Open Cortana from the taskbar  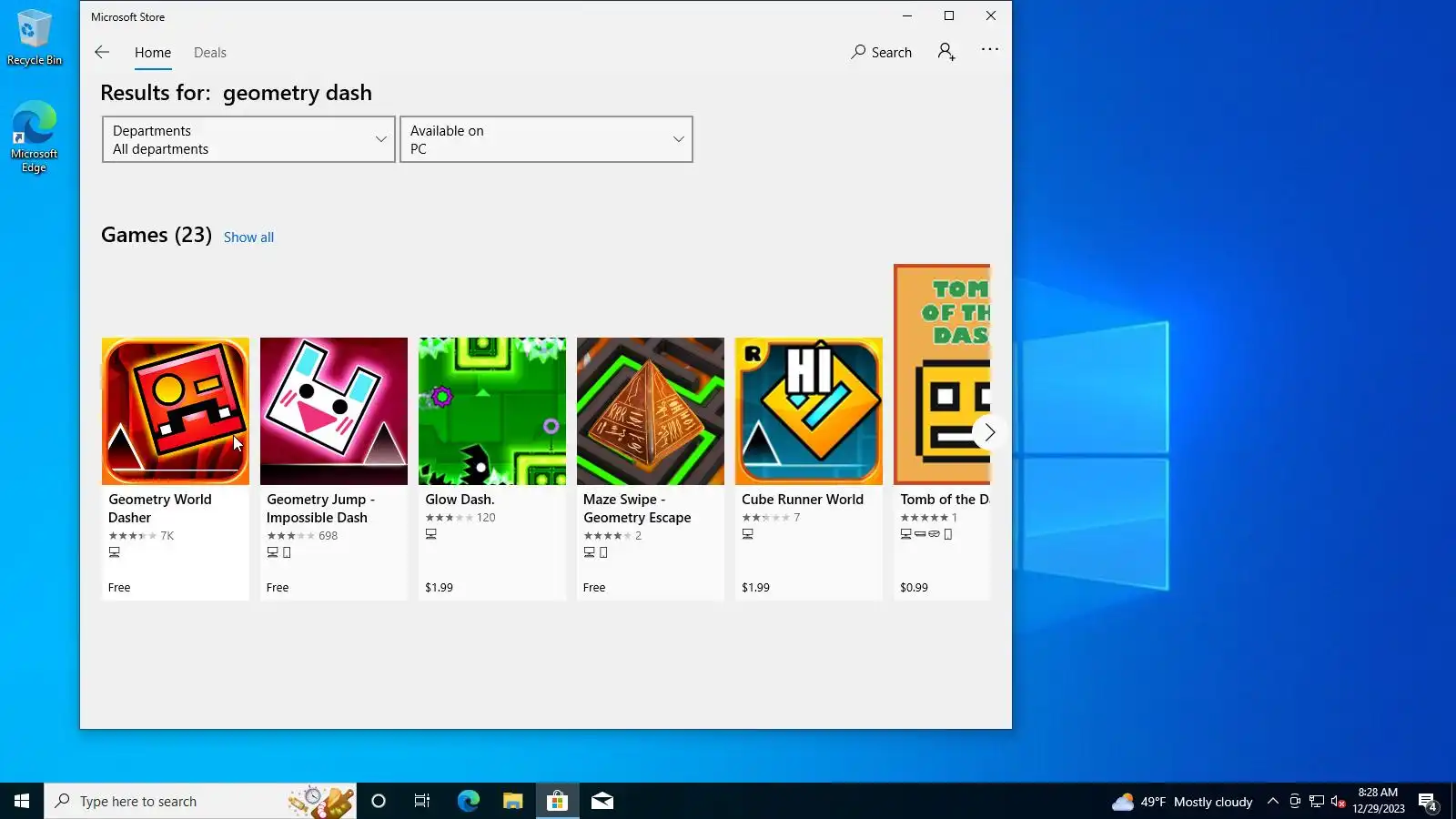[379, 801]
